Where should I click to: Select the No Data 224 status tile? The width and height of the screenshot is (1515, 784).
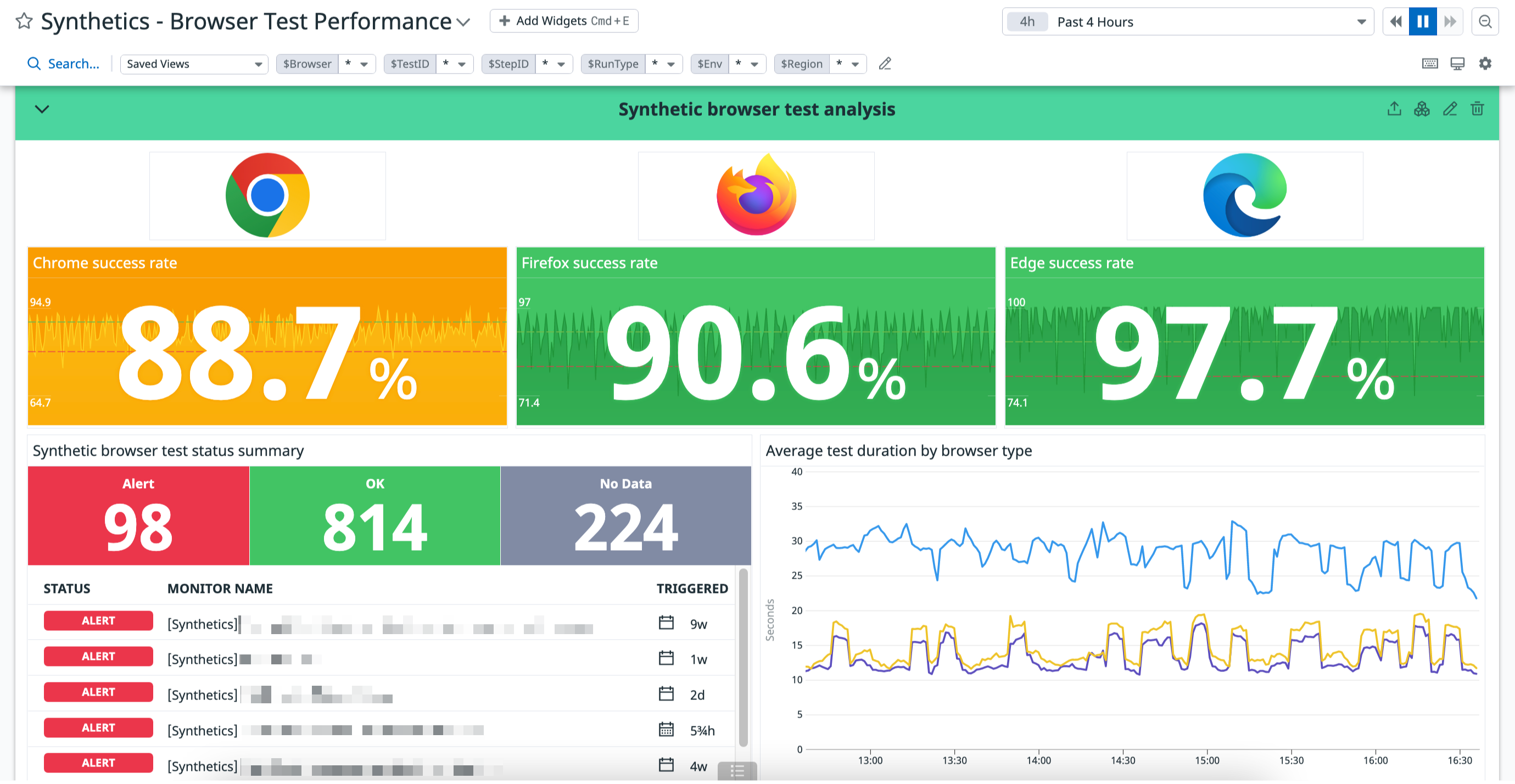[626, 517]
